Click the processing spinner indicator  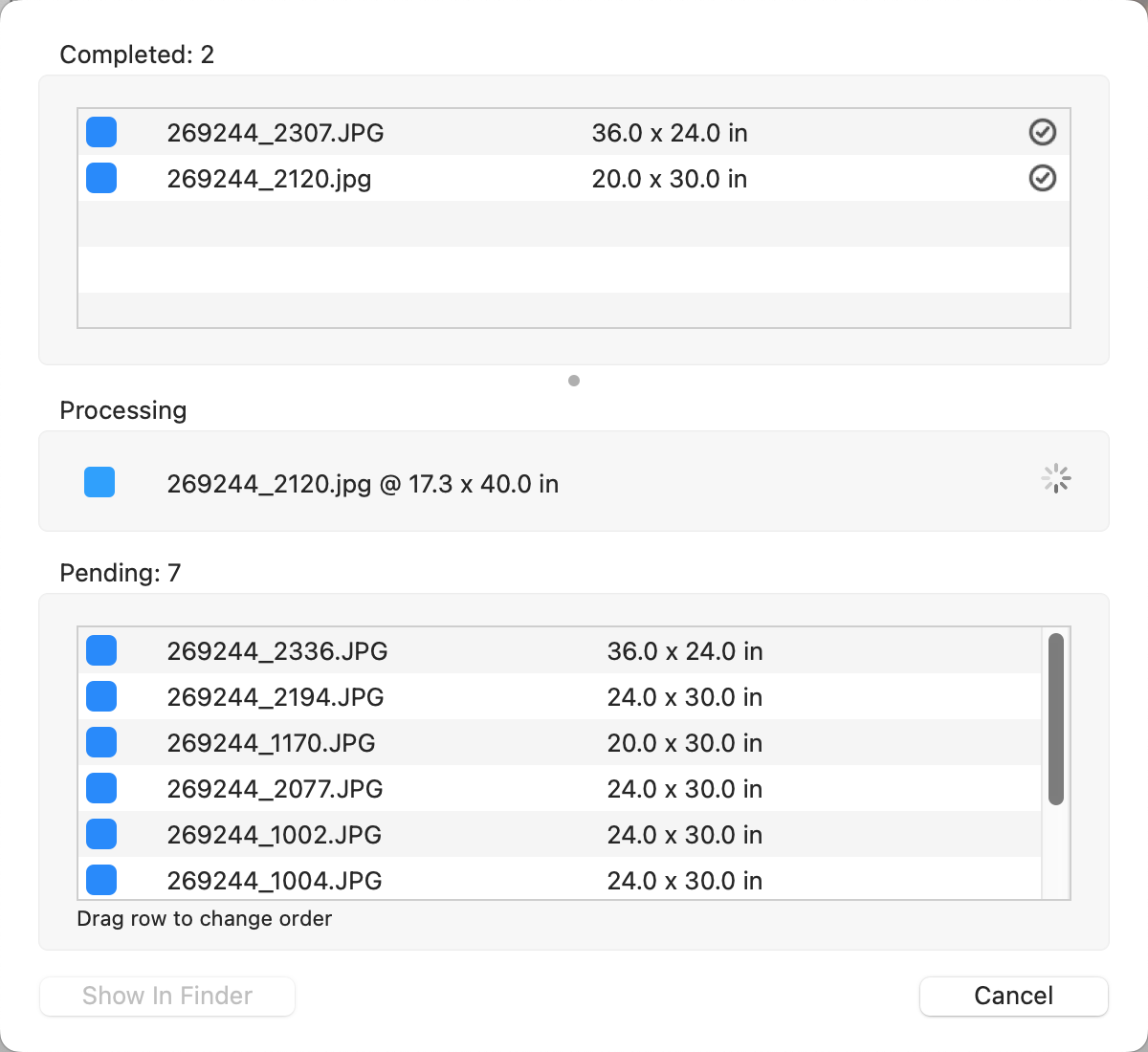click(1055, 479)
